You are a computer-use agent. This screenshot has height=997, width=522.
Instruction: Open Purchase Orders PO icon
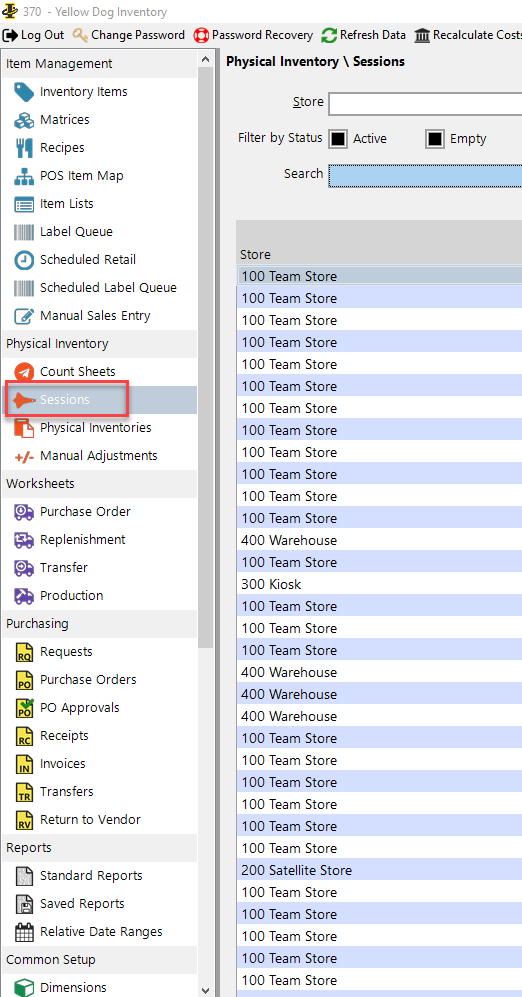pyautogui.click(x=24, y=680)
